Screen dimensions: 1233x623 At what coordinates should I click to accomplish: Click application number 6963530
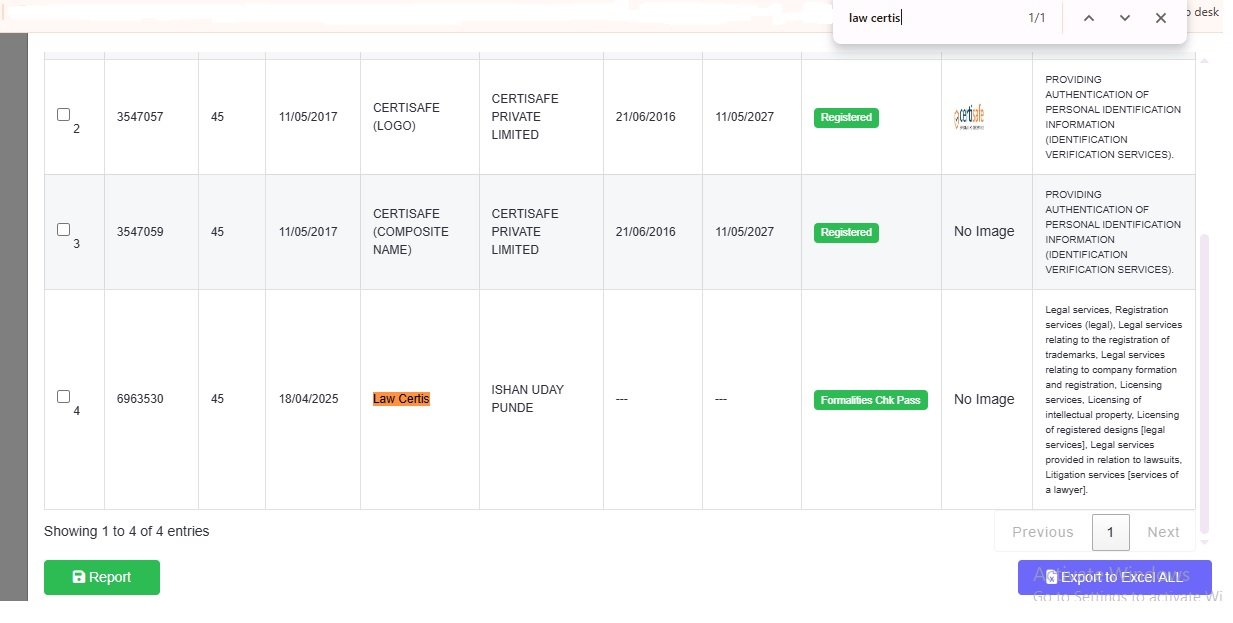coord(140,399)
